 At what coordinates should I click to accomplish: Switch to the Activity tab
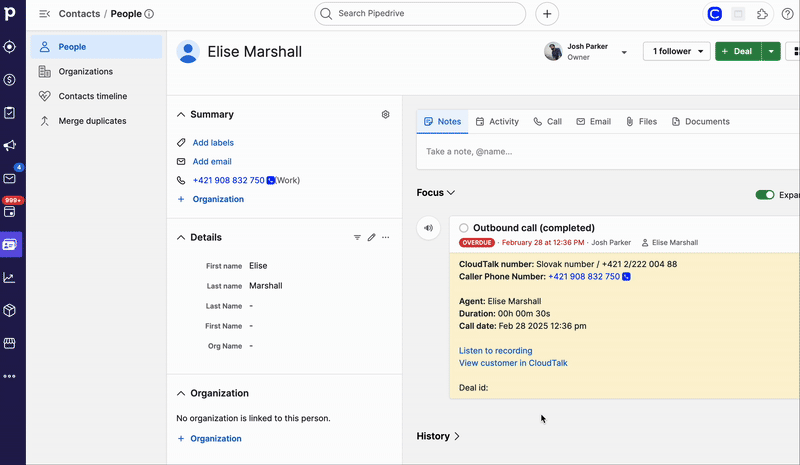pyautogui.click(x=497, y=122)
